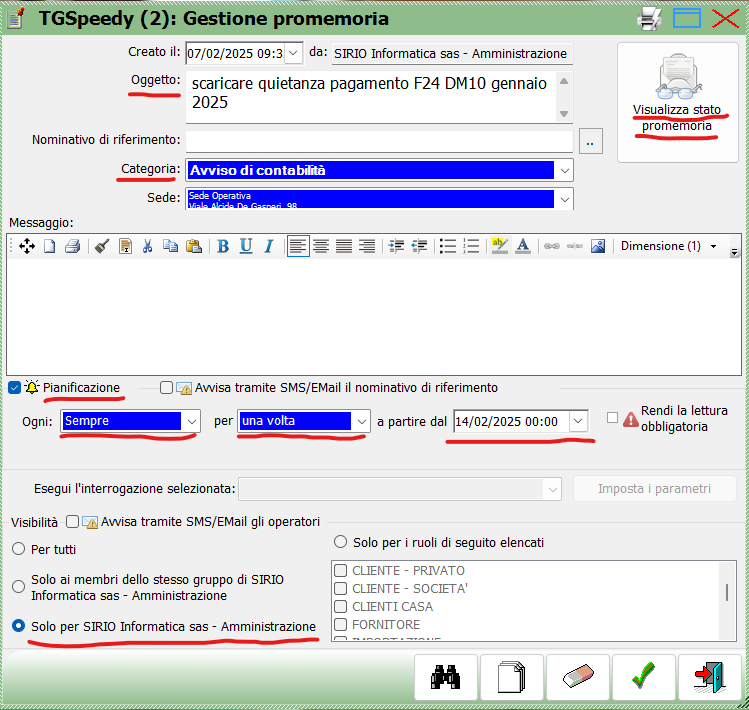Screen dimensions: 749x710
Task: Click the eraser clear button
Action: [578, 678]
